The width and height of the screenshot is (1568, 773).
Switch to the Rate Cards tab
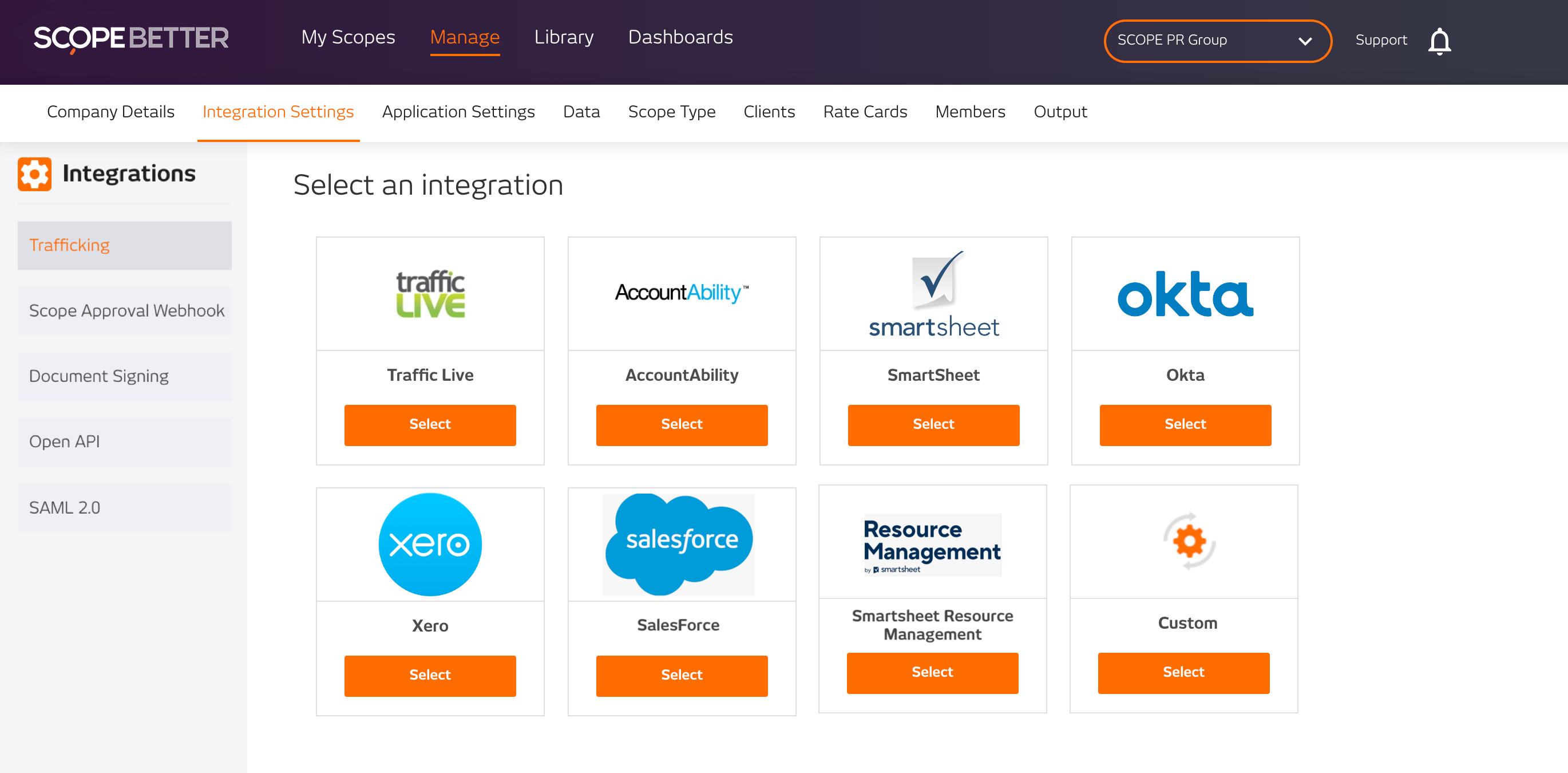865,112
